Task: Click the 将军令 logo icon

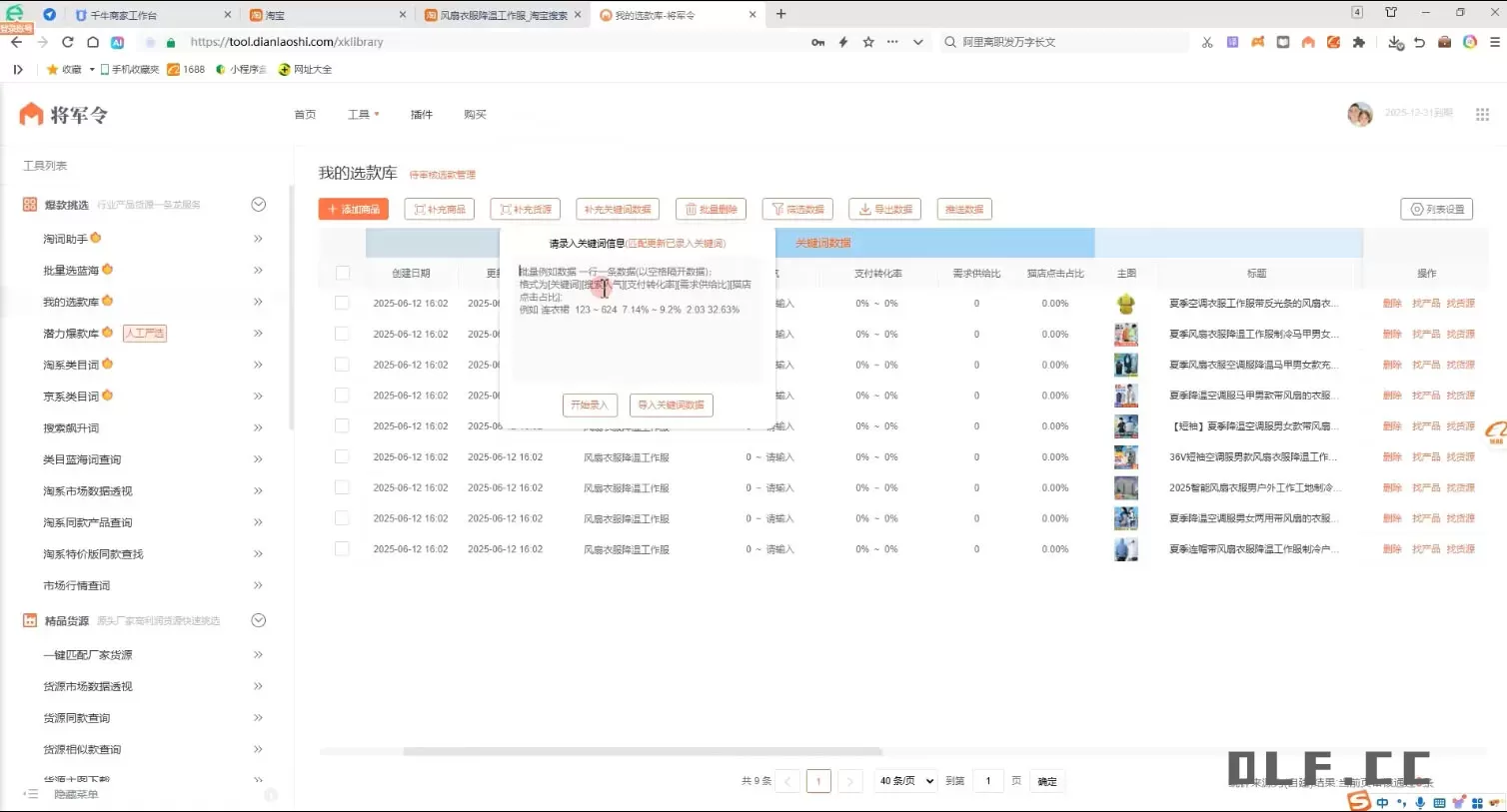Action: coord(32,115)
